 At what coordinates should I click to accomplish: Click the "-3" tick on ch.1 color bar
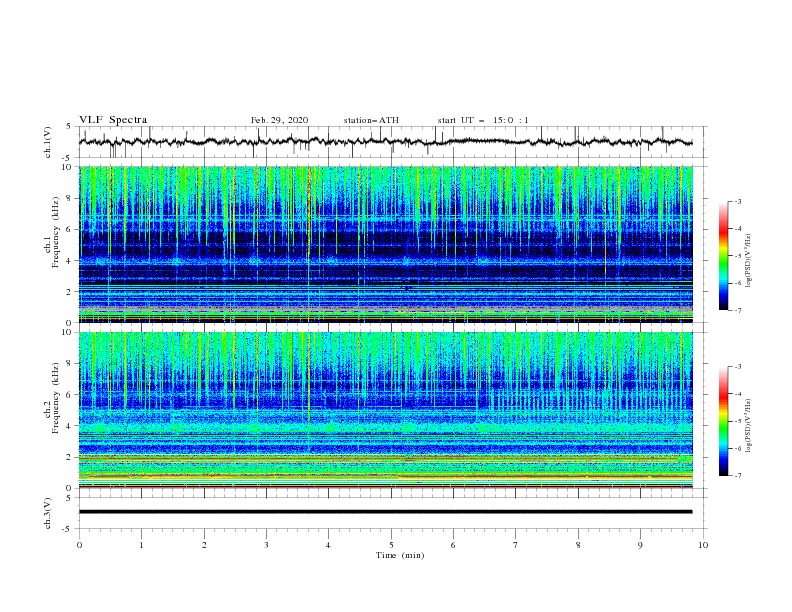point(738,201)
